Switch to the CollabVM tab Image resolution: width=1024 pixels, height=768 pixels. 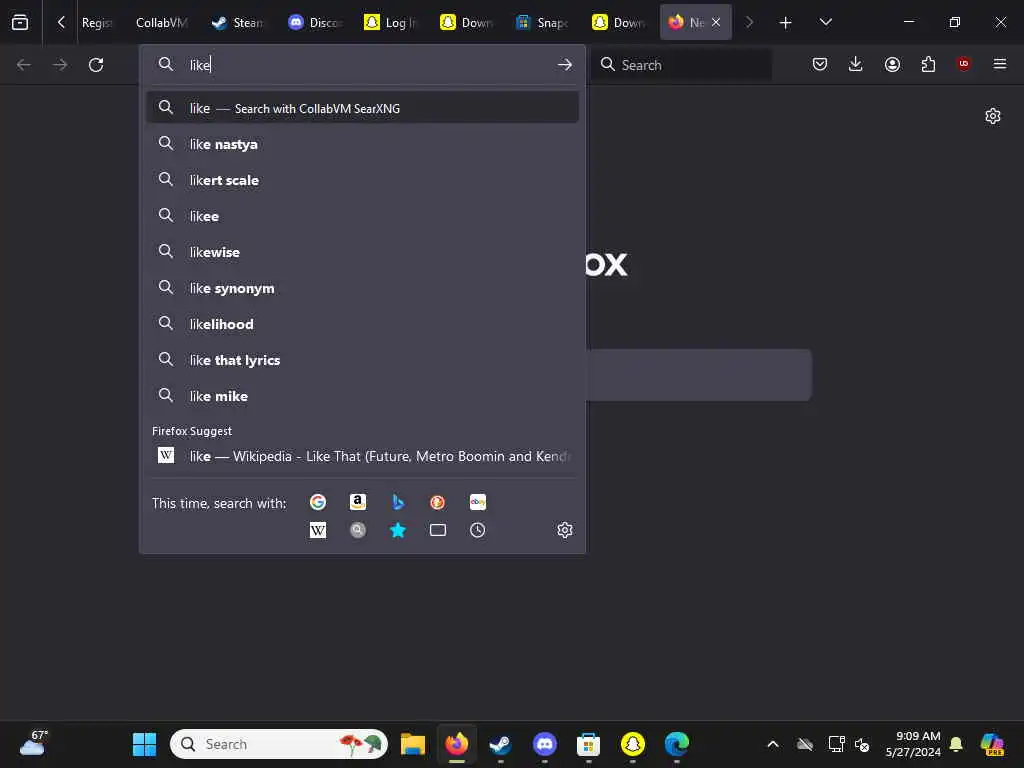pyautogui.click(x=161, y=22)
